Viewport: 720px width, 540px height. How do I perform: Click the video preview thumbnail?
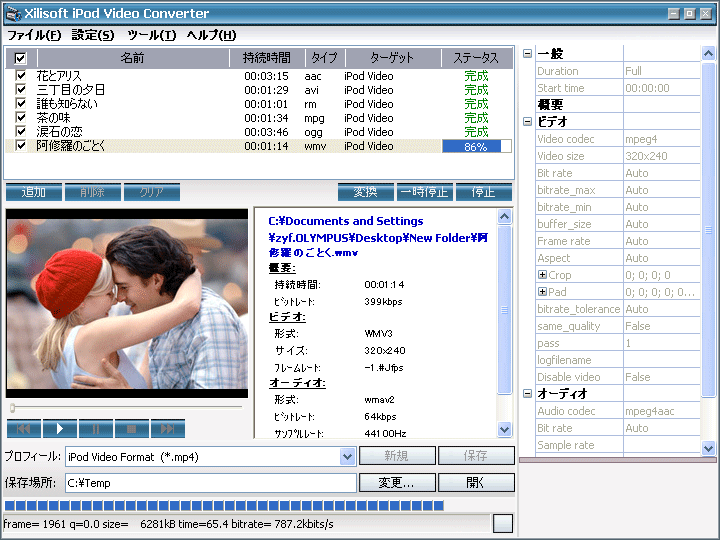[127, 303]
